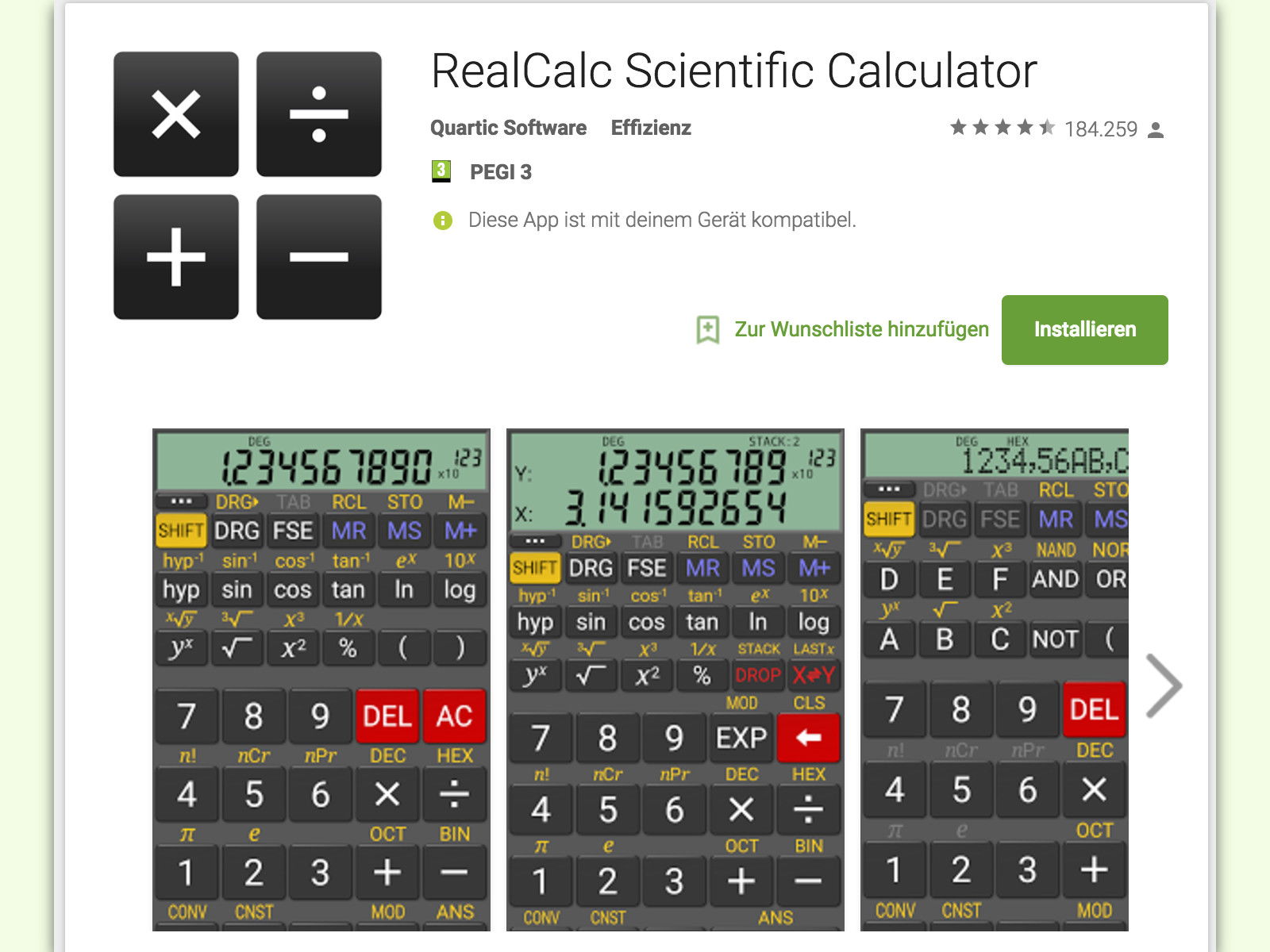
Task: Open Quartic Software developer page
Action: pos(508,128)
